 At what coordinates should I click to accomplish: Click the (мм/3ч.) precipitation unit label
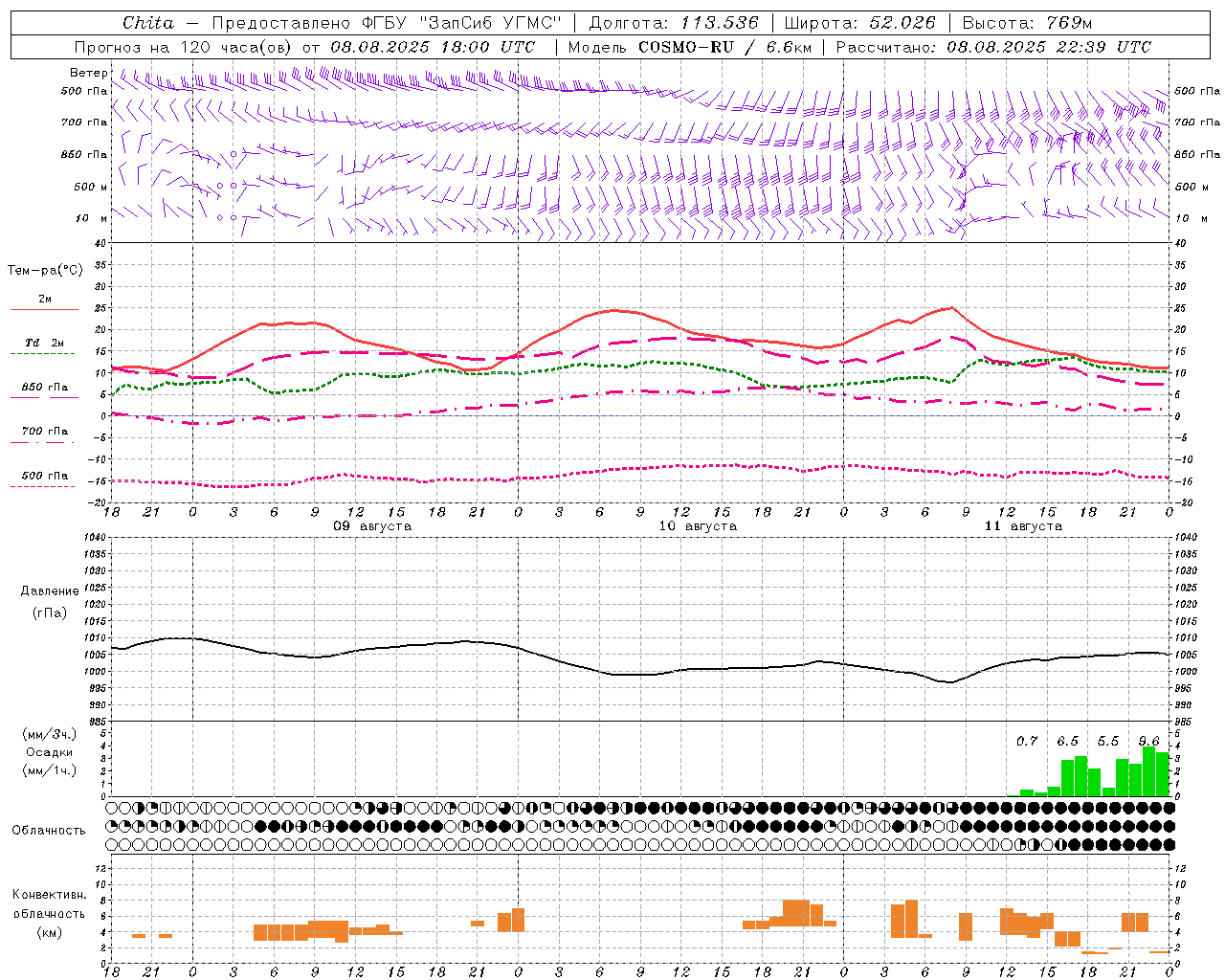pos(50,734)
